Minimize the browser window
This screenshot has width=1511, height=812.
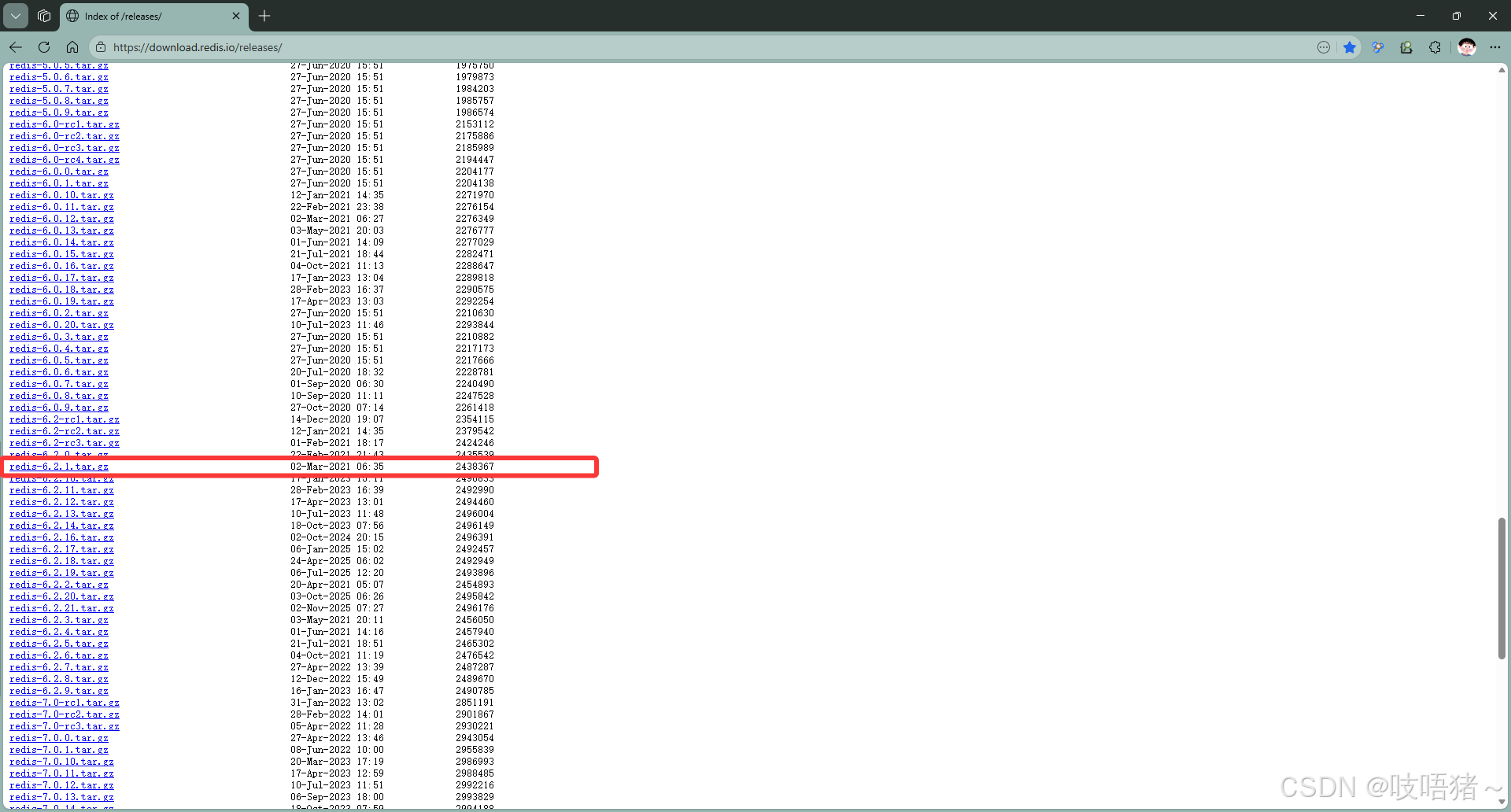1420,16
